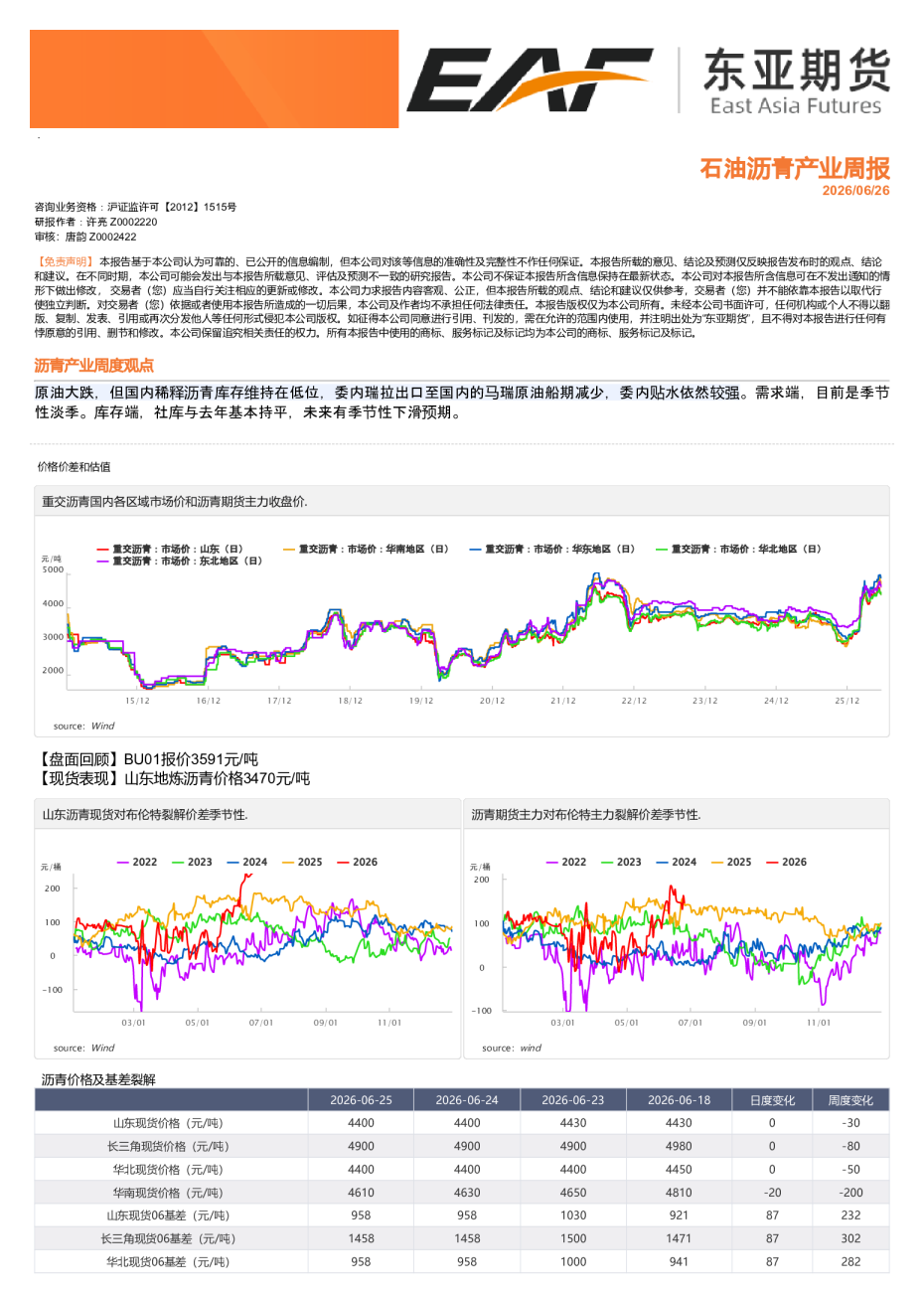Click row label 华北现货06基差（元/吨）
The height and width of the screenshot is (1295, 924).
tap(168, 1262)
